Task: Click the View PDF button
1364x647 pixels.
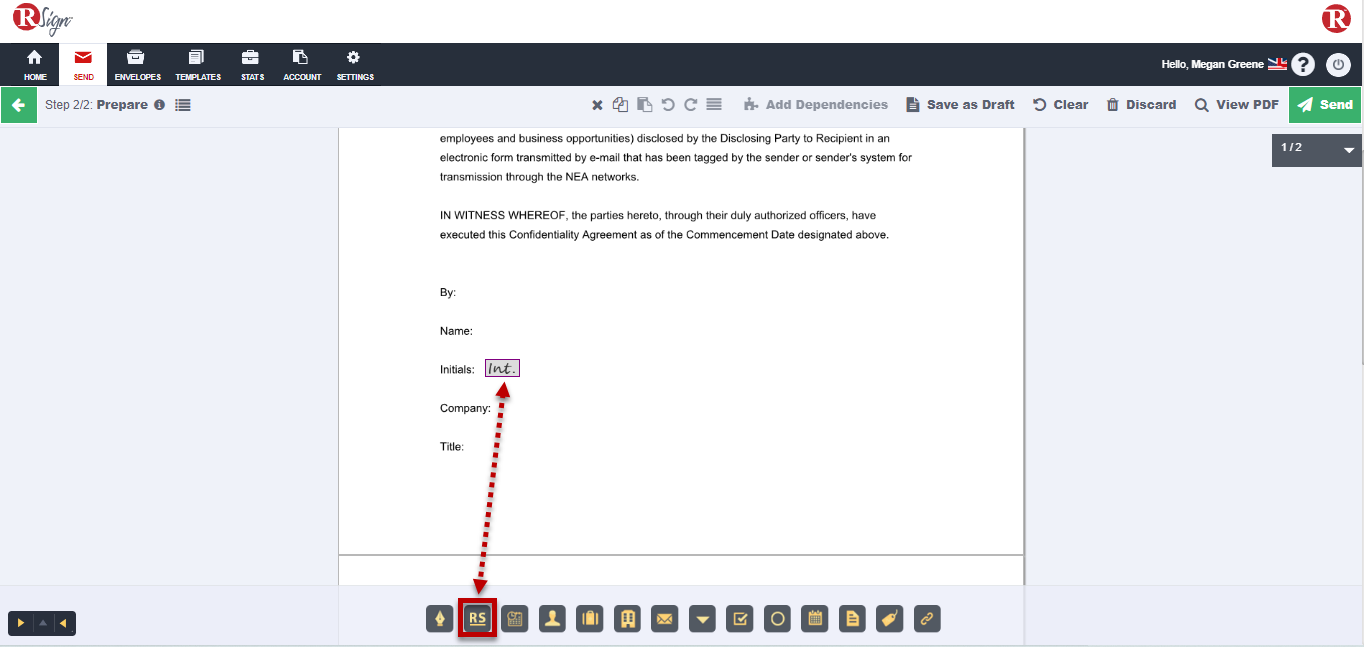Action: point(1236,105)
